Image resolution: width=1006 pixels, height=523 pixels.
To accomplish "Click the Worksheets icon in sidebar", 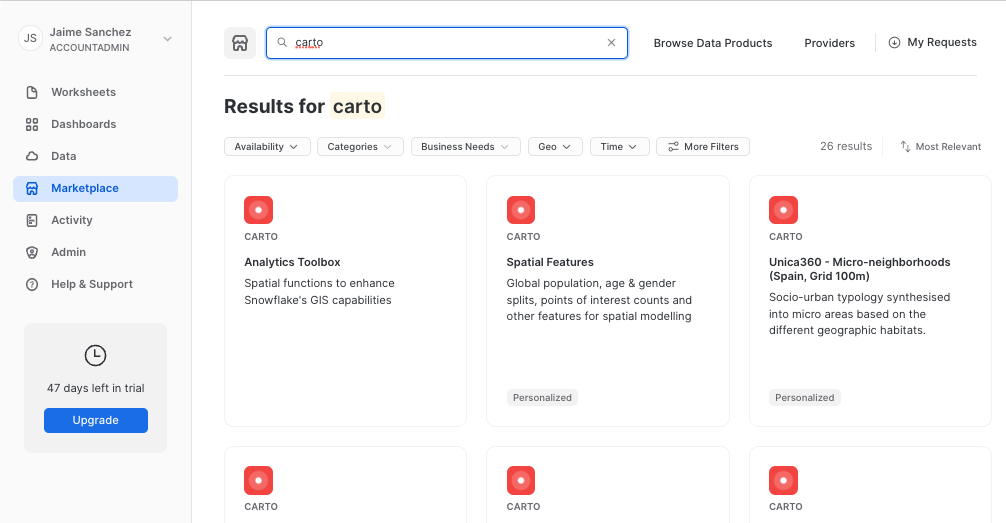I will 32,92.
